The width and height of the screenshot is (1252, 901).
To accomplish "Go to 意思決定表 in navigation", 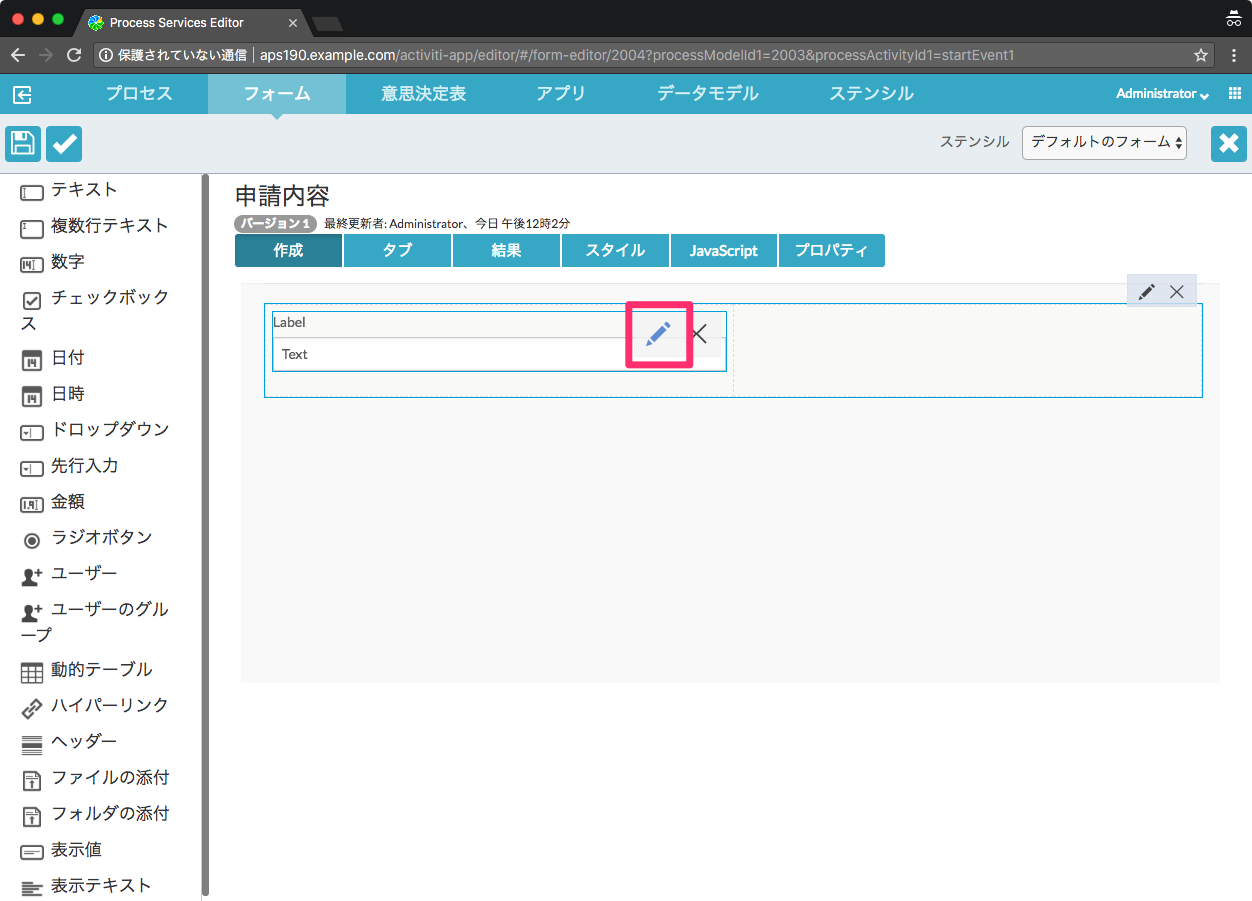I will (x=423, y=94).
